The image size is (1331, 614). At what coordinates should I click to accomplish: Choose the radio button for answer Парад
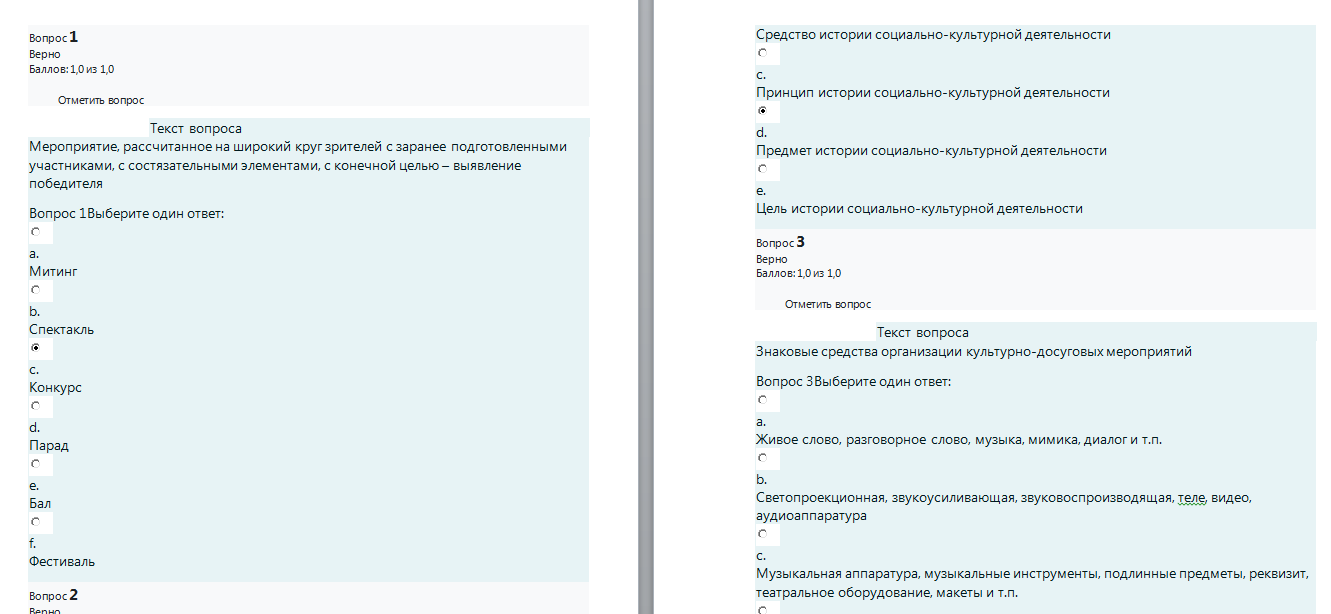pos(35,406)
